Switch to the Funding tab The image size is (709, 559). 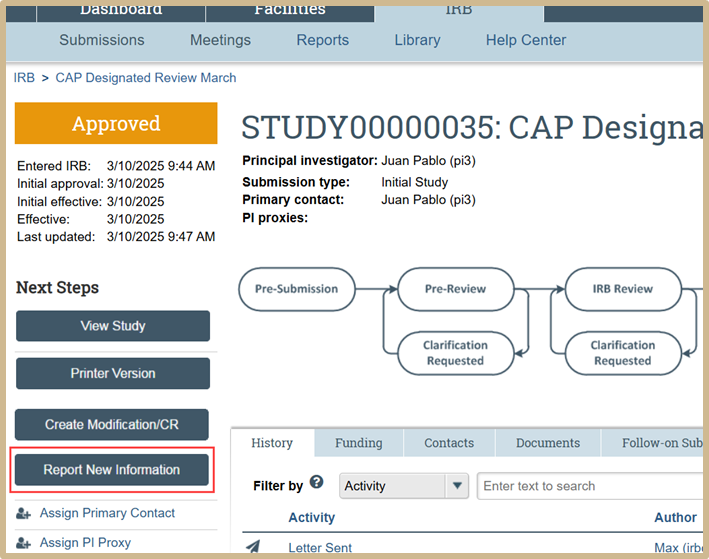[358, 443]
